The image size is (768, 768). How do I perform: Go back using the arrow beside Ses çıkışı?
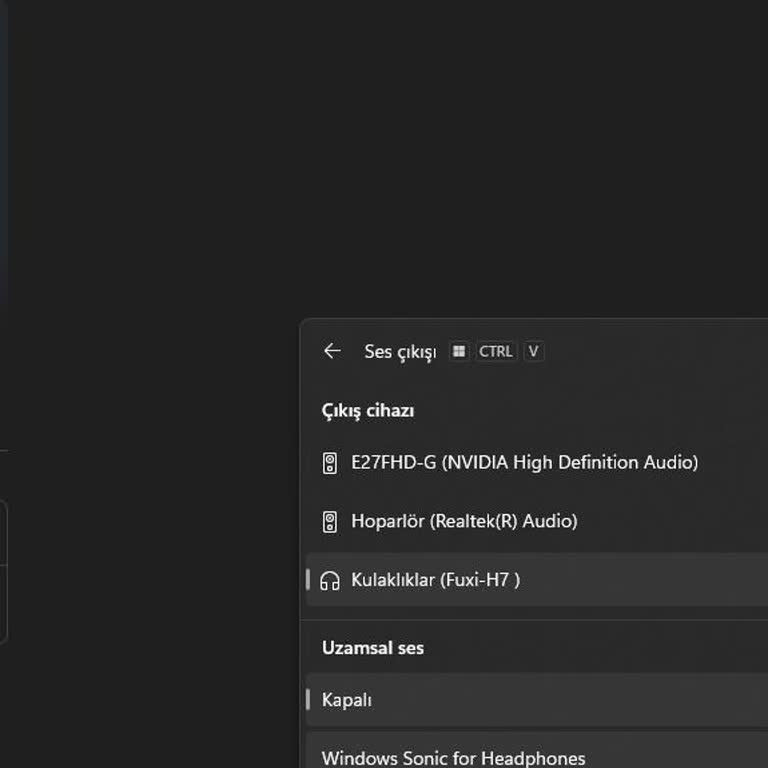click(332, 351)
